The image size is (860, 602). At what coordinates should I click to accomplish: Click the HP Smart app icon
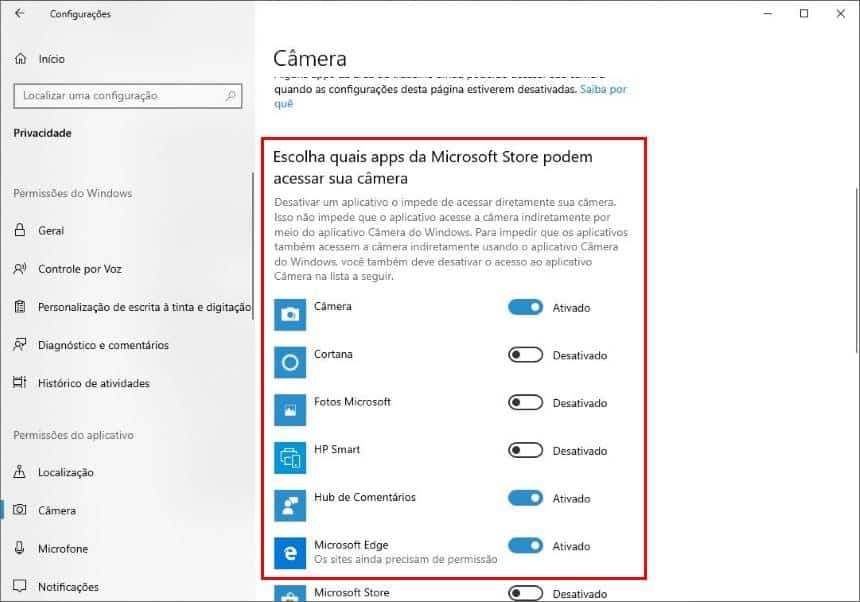tap(290, 458)
